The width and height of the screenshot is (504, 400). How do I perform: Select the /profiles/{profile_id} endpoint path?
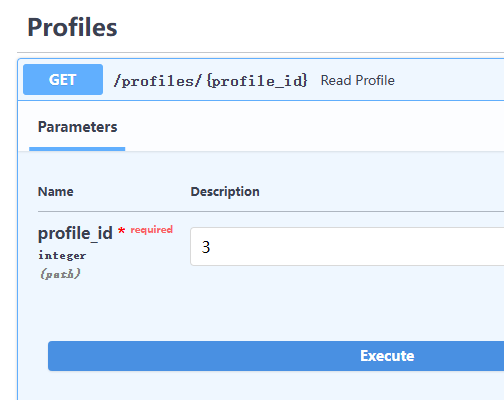coord(210,81)
